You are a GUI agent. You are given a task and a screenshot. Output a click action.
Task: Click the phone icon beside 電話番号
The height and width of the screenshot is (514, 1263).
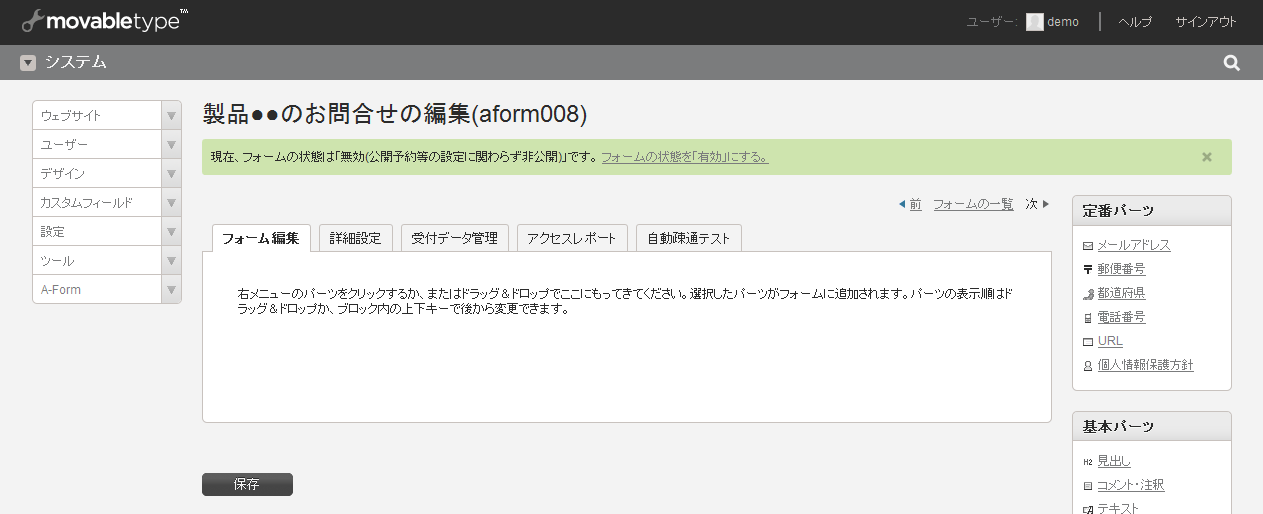[1088, 318]
